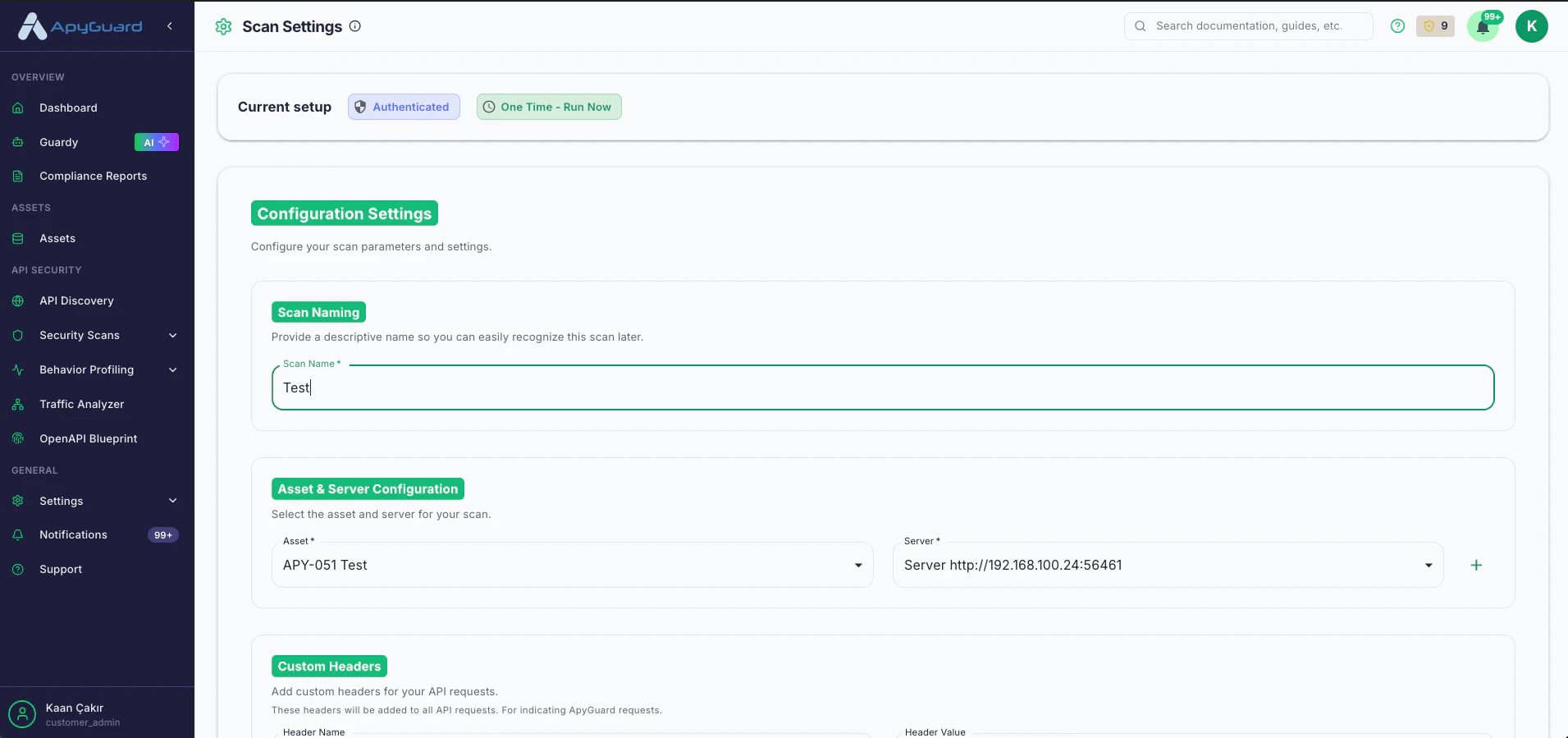Open Dashboard via its sidebar icon
This screenshot has width=1568, height=738.
pyautogui.click(x=18, y=108)
